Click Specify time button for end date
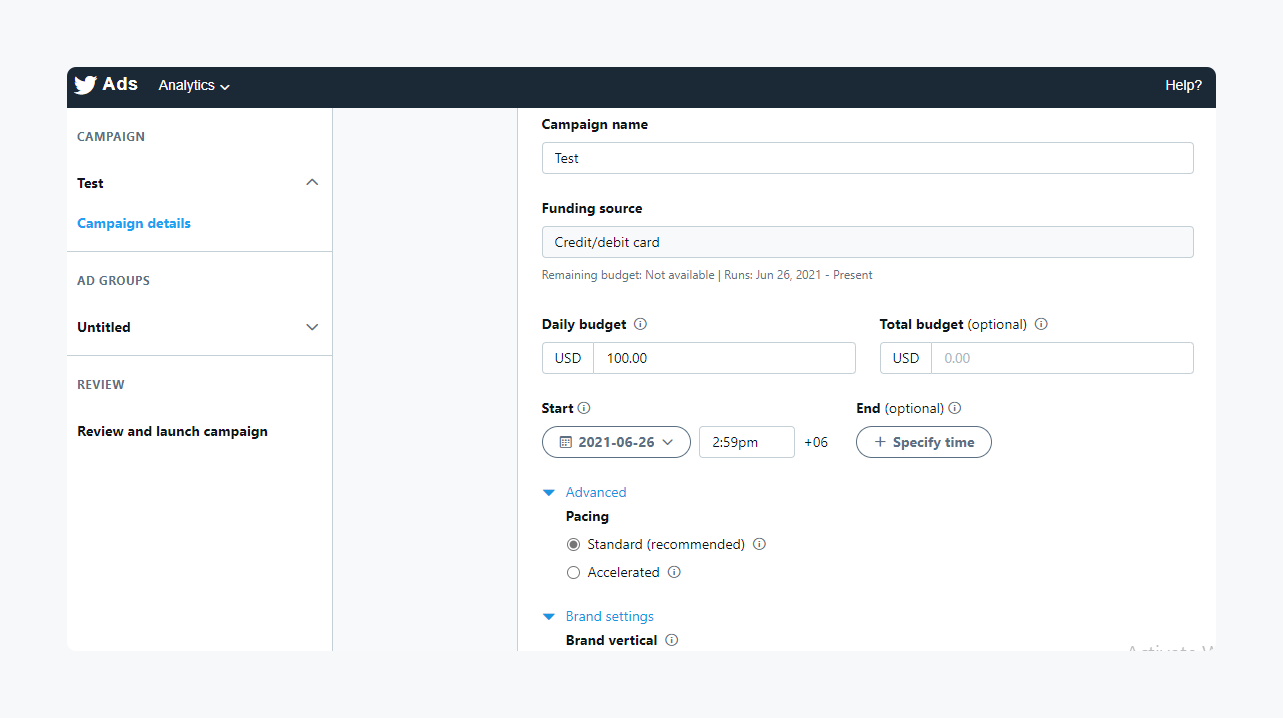The image size is (1283, 718). (x=923, y=442)
